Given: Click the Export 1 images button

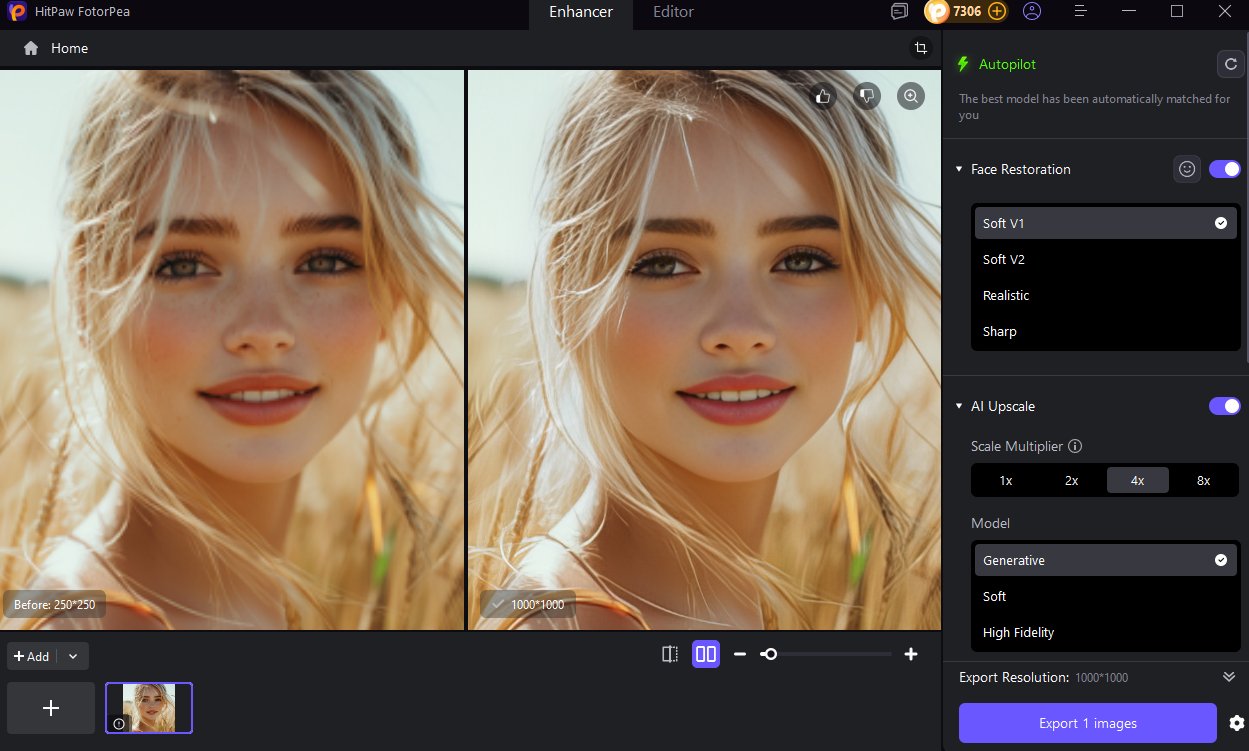Looking at the screenshot, I should click(1087, 723).
